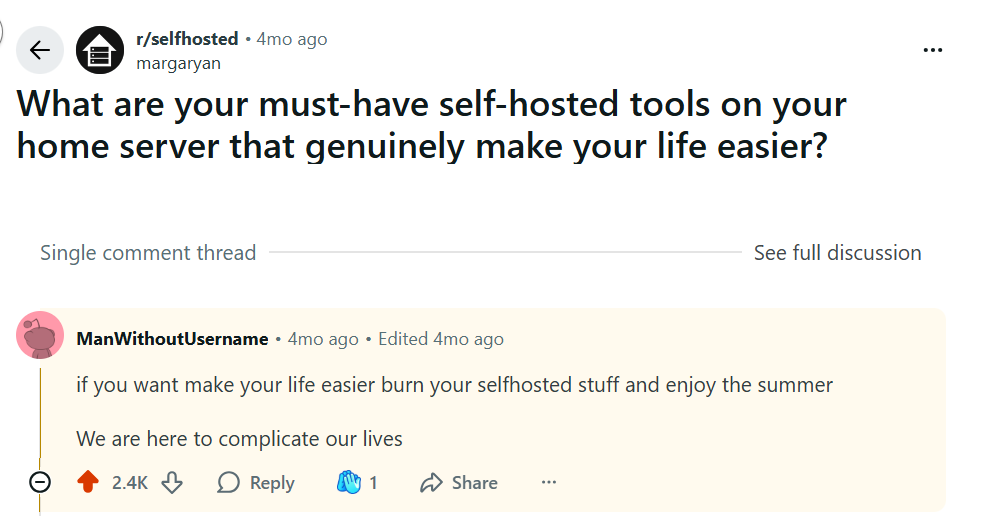
Task: Click the Share arrow icon
Action: click(432, 483)
